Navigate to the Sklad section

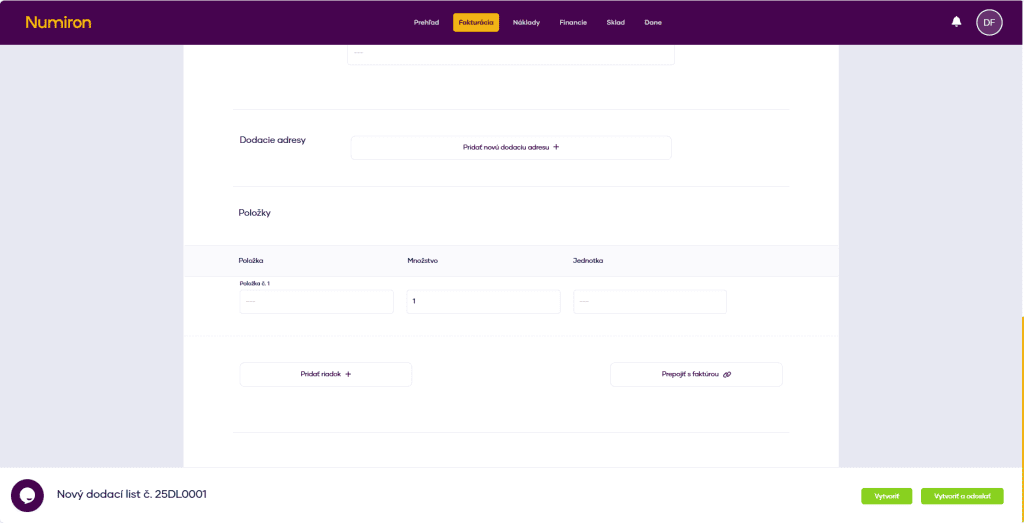[615, 22]
